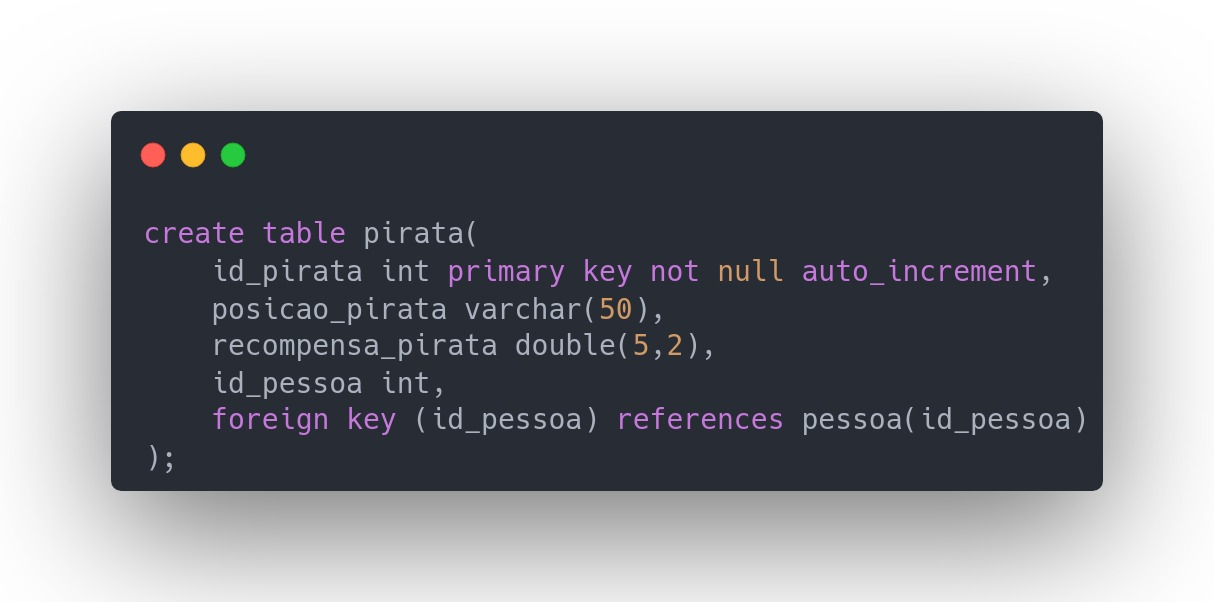Click the green maximize dot
The width and height of the screenshot is (1214, 602).
pos(233,155)
